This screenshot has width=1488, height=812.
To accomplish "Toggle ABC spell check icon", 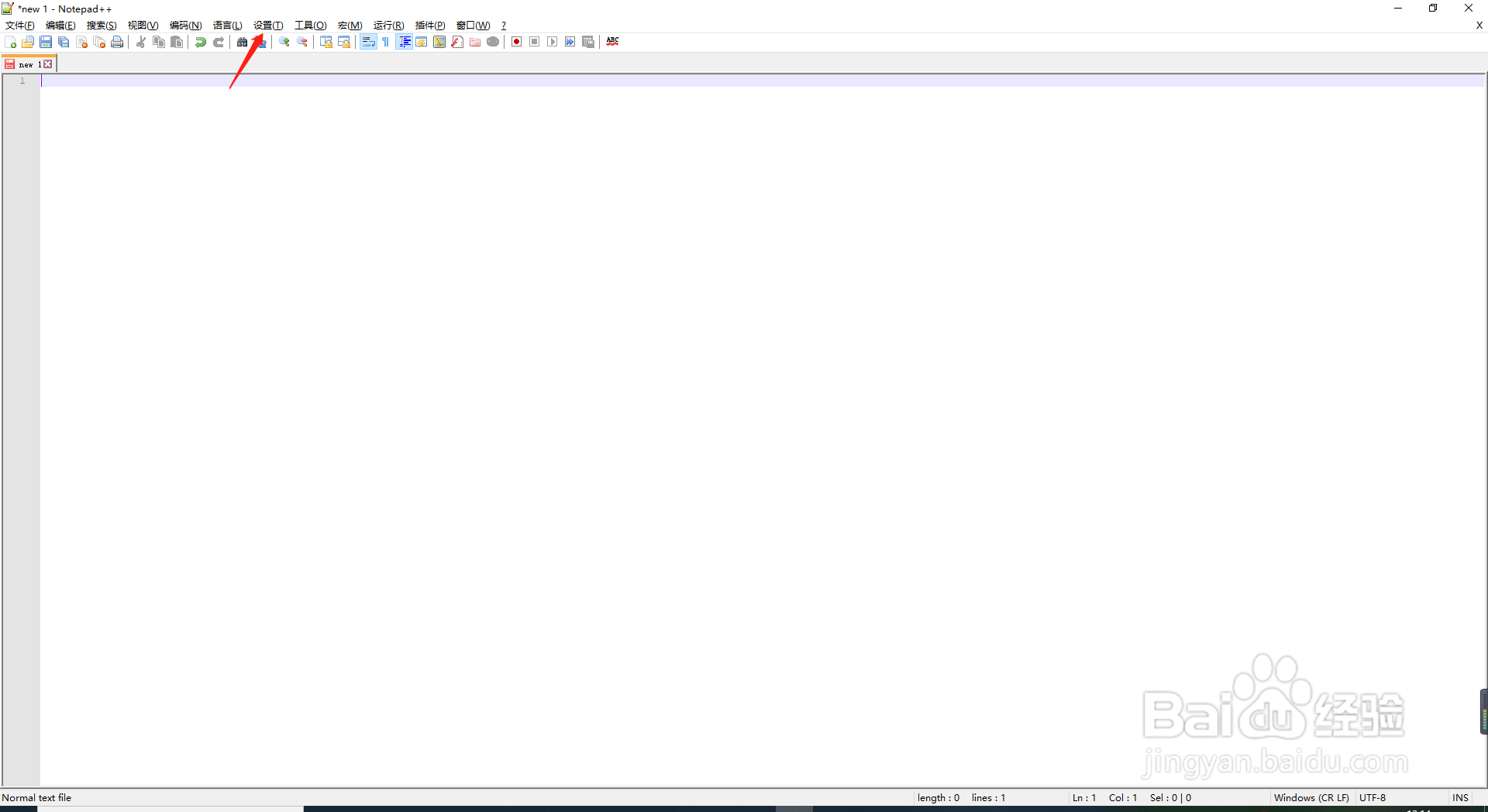I will coord(613,42).
